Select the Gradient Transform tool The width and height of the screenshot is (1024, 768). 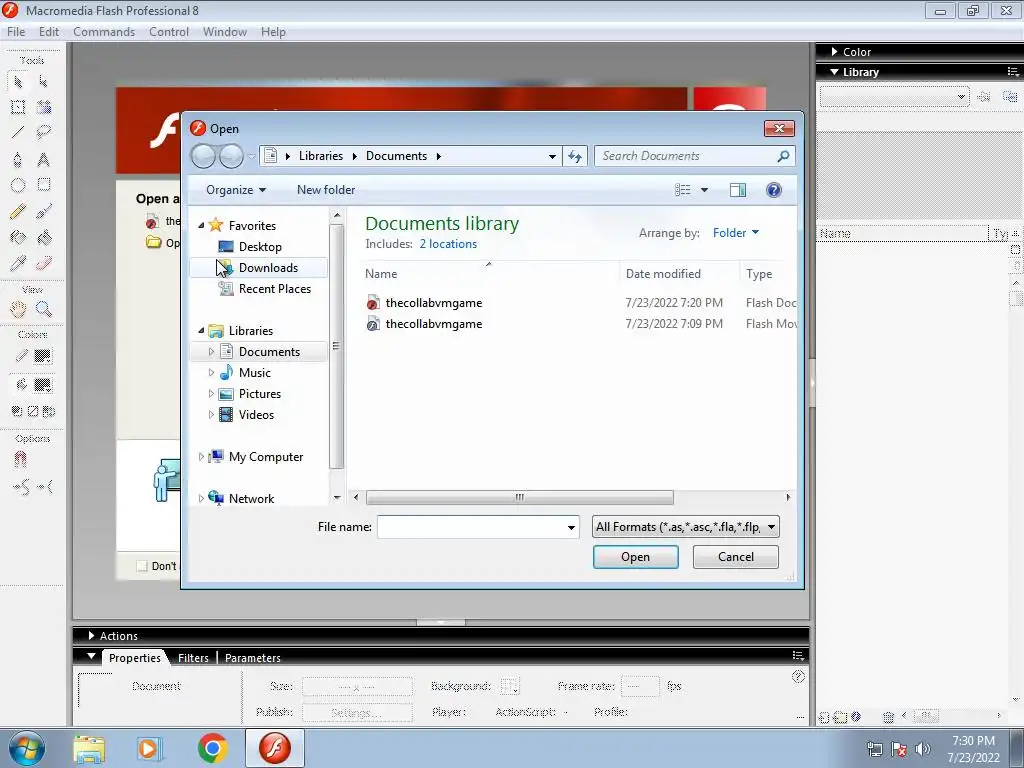point(43,107)
